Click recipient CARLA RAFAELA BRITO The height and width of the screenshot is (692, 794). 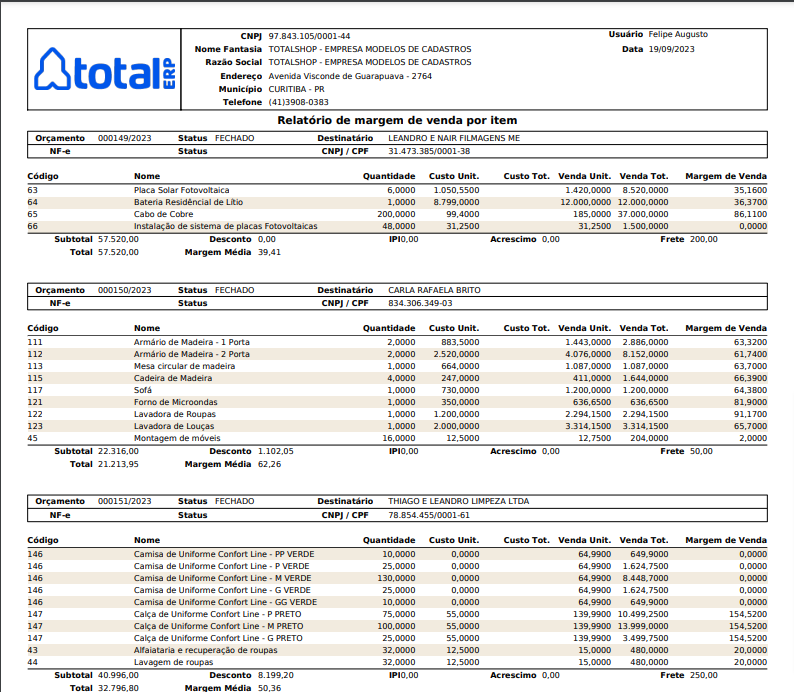click(434, 291)
